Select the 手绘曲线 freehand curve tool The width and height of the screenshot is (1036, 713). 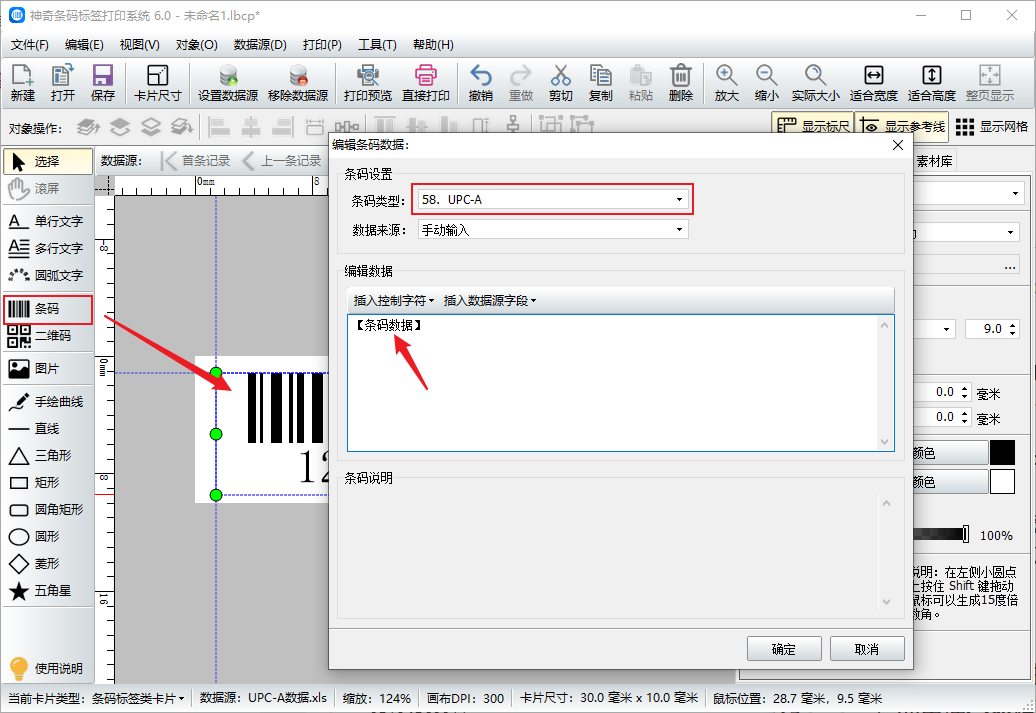pos(48,402)
